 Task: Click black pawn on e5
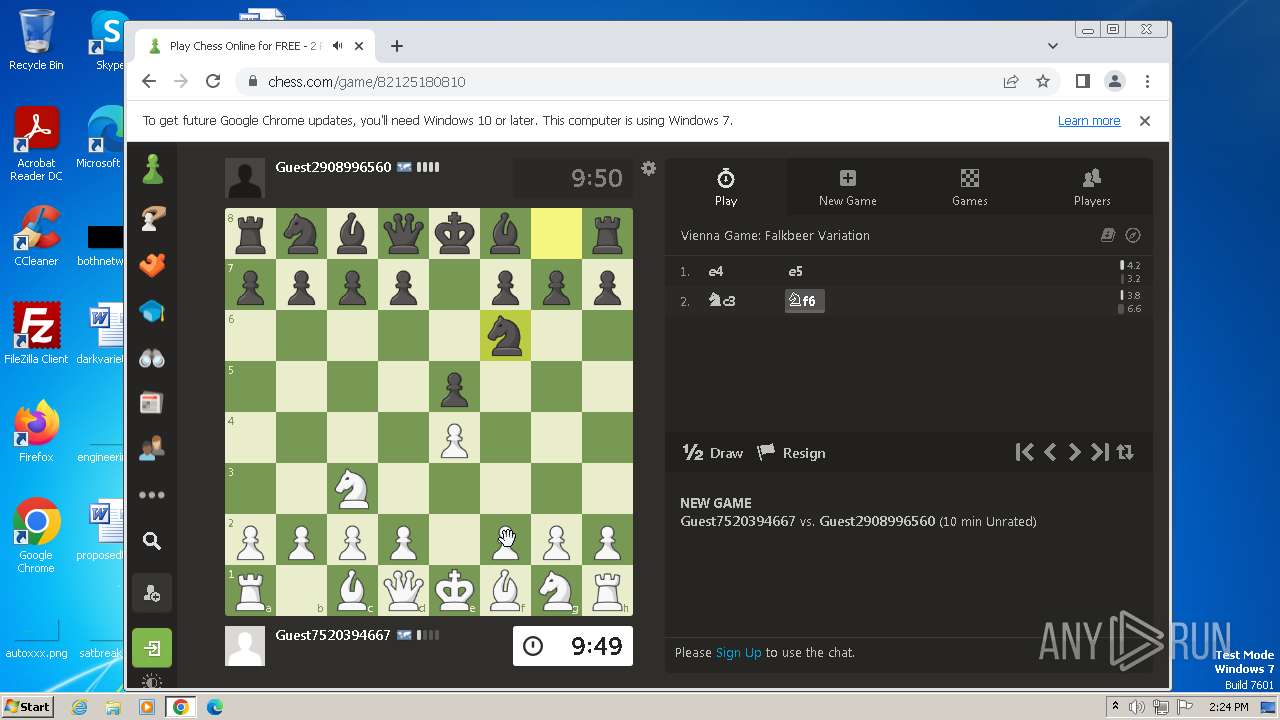pos(455,386)
